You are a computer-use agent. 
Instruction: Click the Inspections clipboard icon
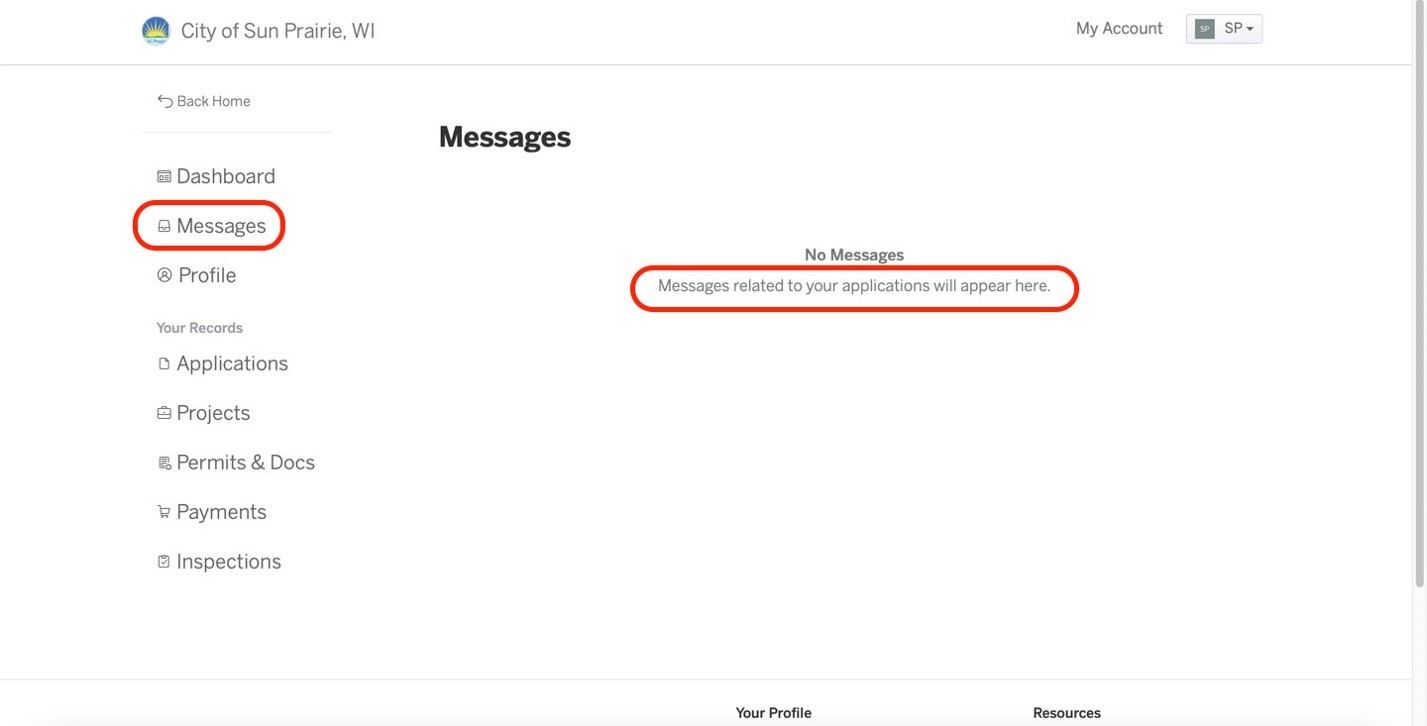click(164, 562)
